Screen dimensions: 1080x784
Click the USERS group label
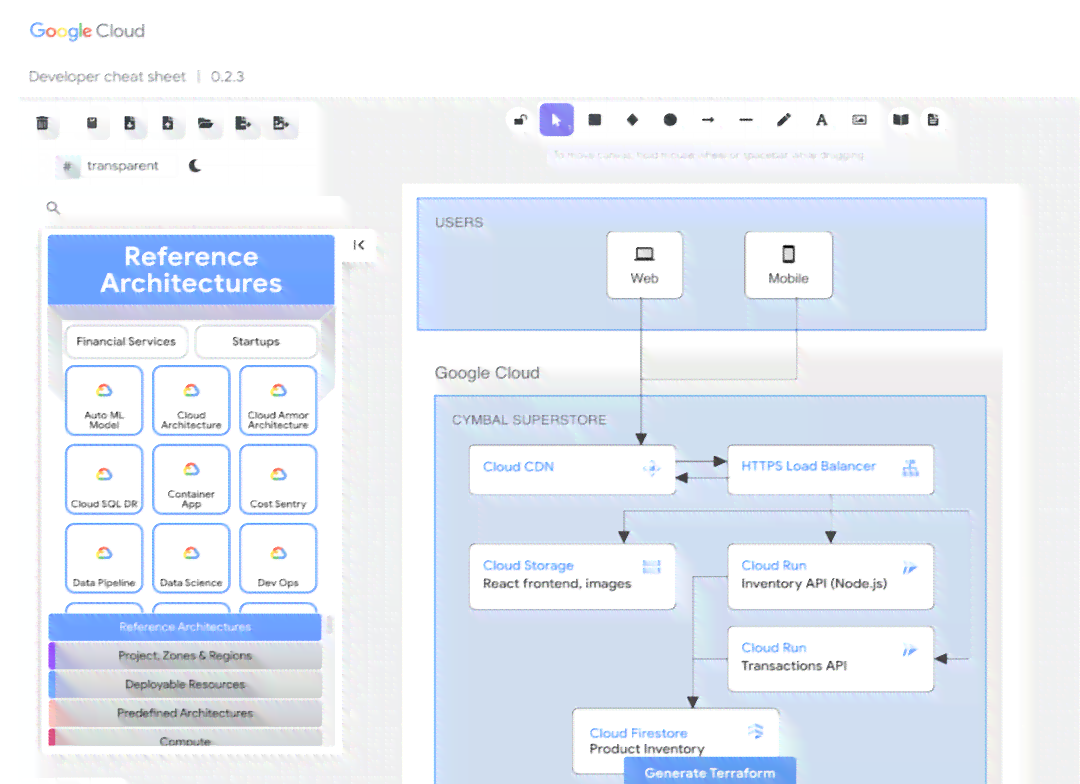[x=459, y=223]
